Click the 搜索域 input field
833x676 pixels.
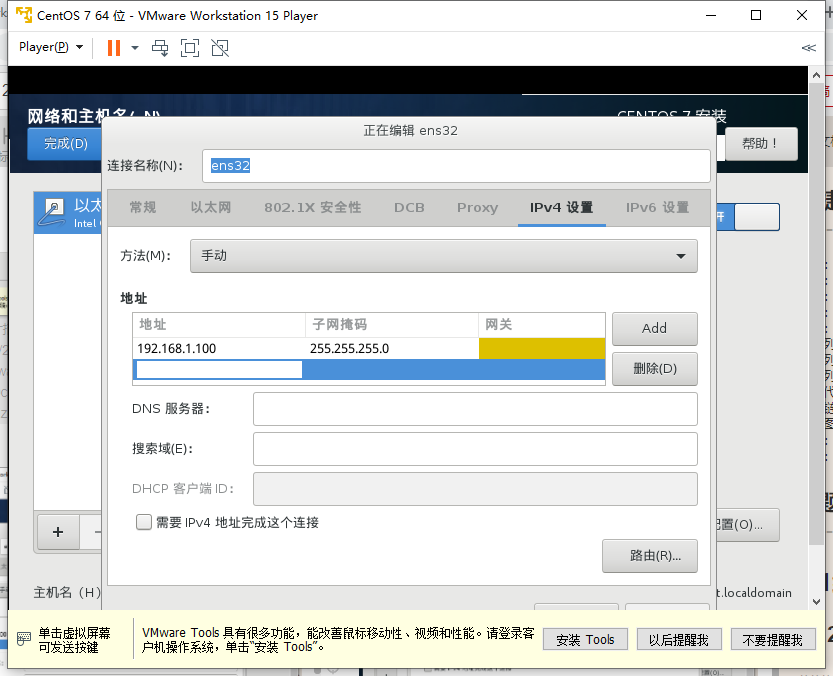(x=475, y=449)
